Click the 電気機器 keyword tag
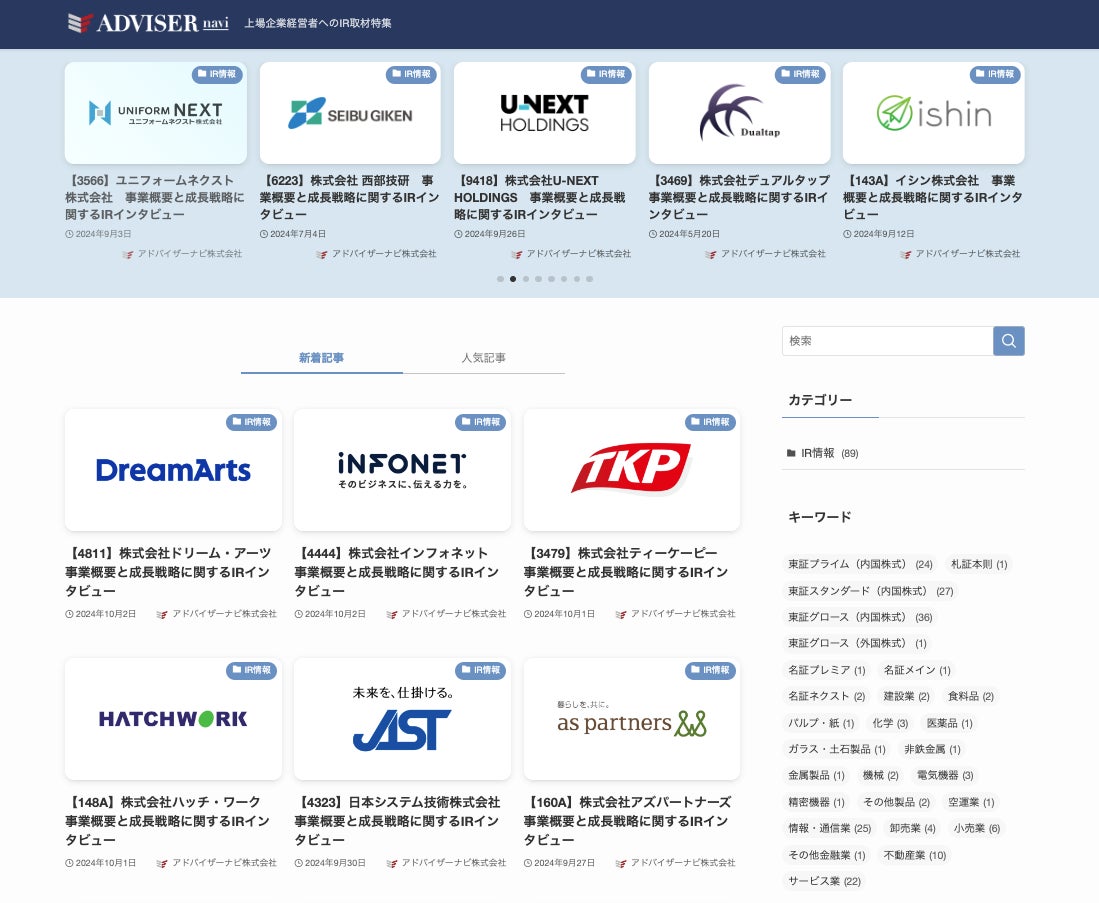This screenshot has height=903, width=1099. point(945,775)
